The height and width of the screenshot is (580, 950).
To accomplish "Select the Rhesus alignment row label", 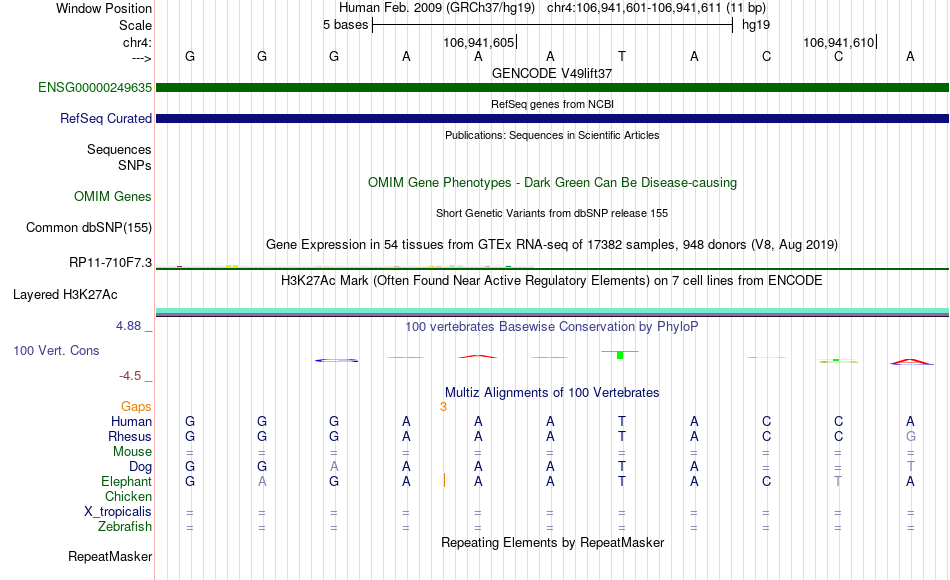I will tap(130, 436).
